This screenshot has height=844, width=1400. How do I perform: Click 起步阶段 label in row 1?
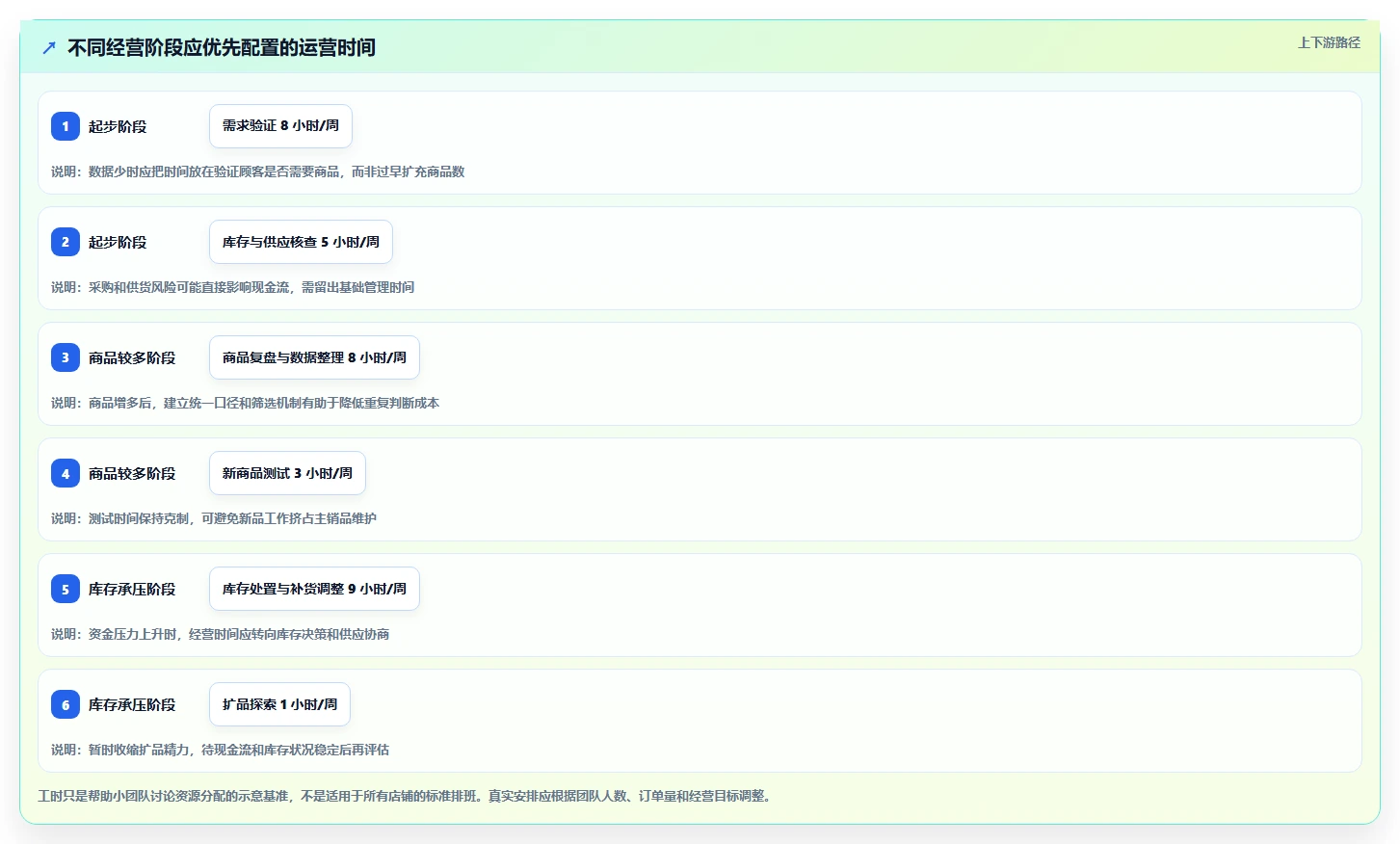[118, 126]
